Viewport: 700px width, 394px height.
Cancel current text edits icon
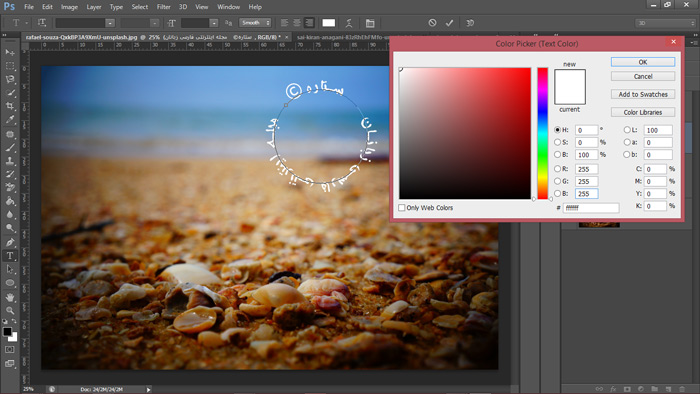(x=432, y=23)
